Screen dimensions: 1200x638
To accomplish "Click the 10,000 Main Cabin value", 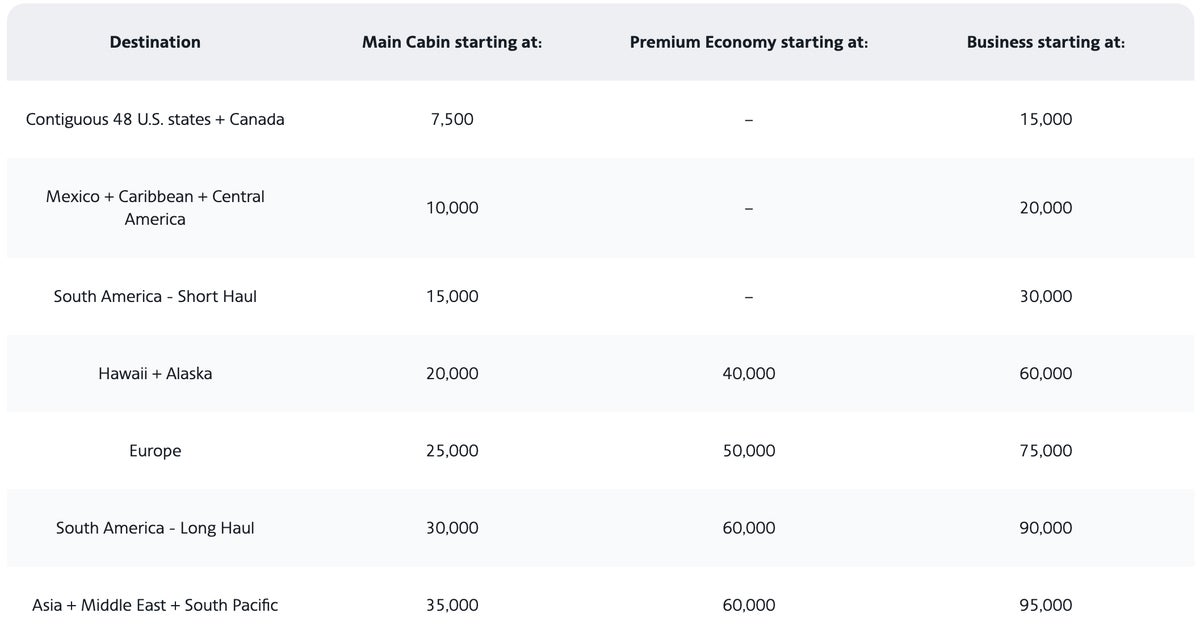I will pos(452,208).
